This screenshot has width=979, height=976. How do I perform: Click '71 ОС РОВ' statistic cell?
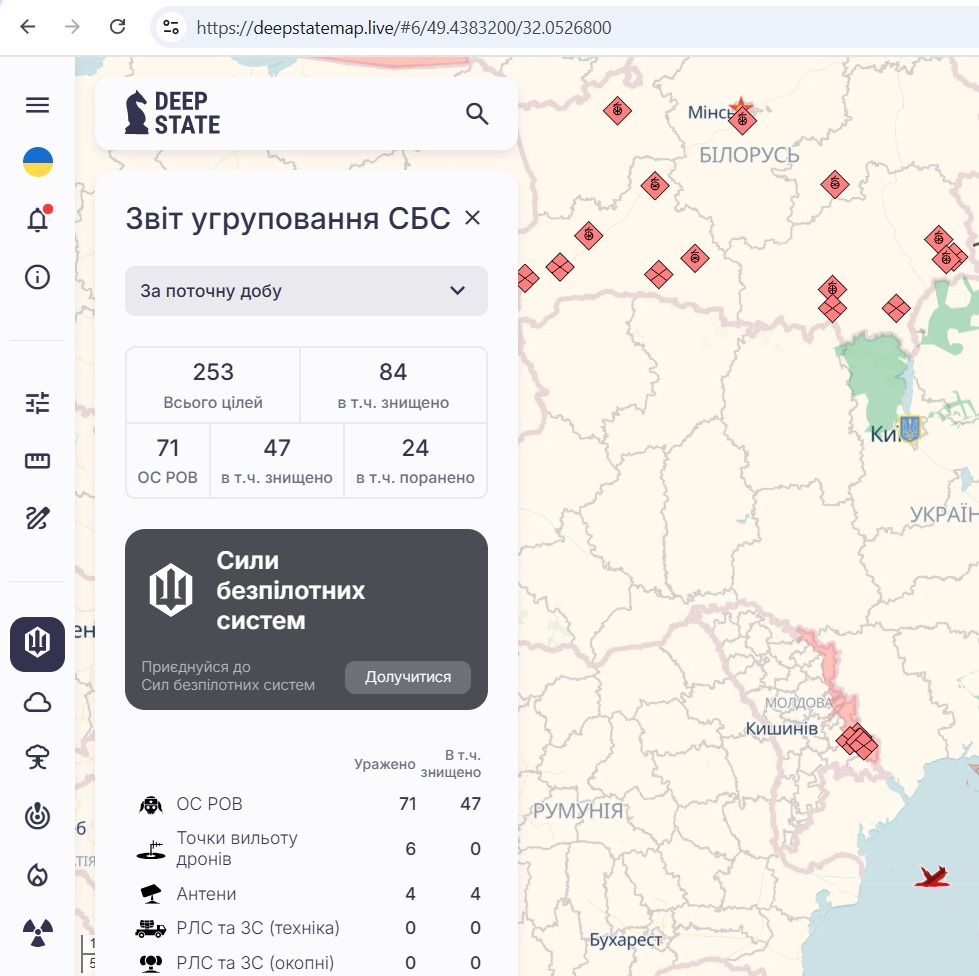point(168,461)
